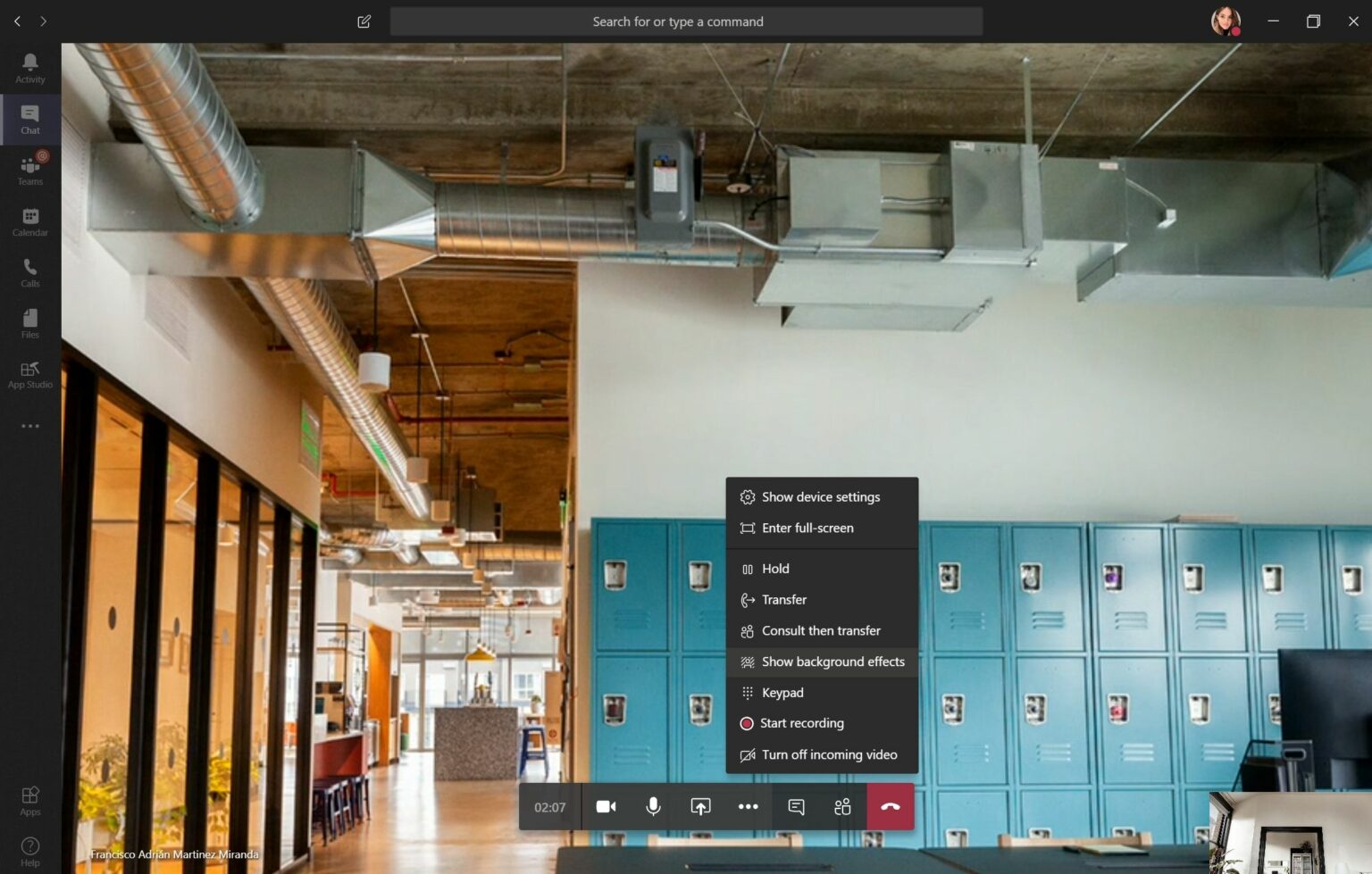Start recording the call
Image resolution: width=1372 pixels, height=874 pixels.
[801, 723]
